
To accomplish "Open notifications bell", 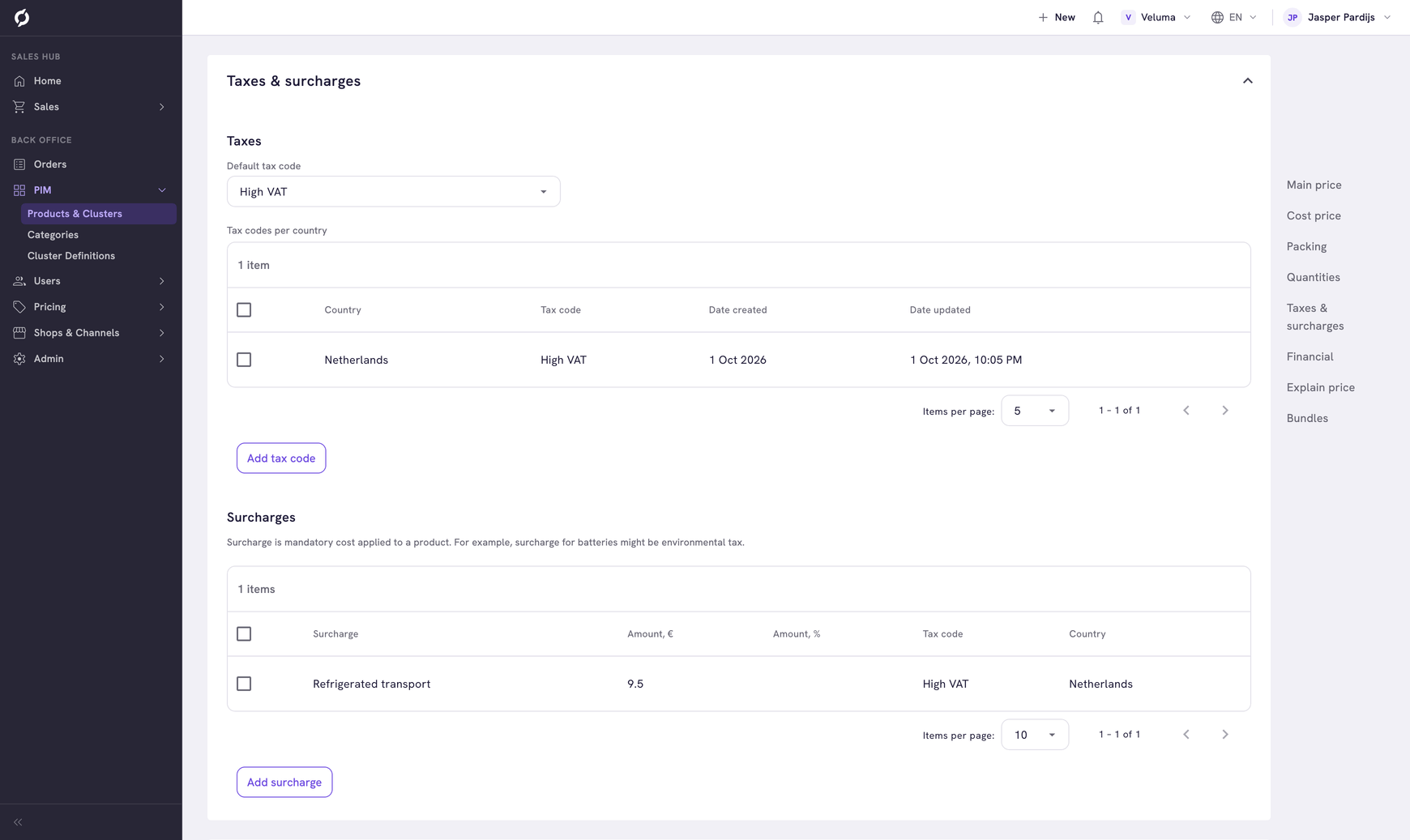I will pyautogui.click(x=1098, y=17).
